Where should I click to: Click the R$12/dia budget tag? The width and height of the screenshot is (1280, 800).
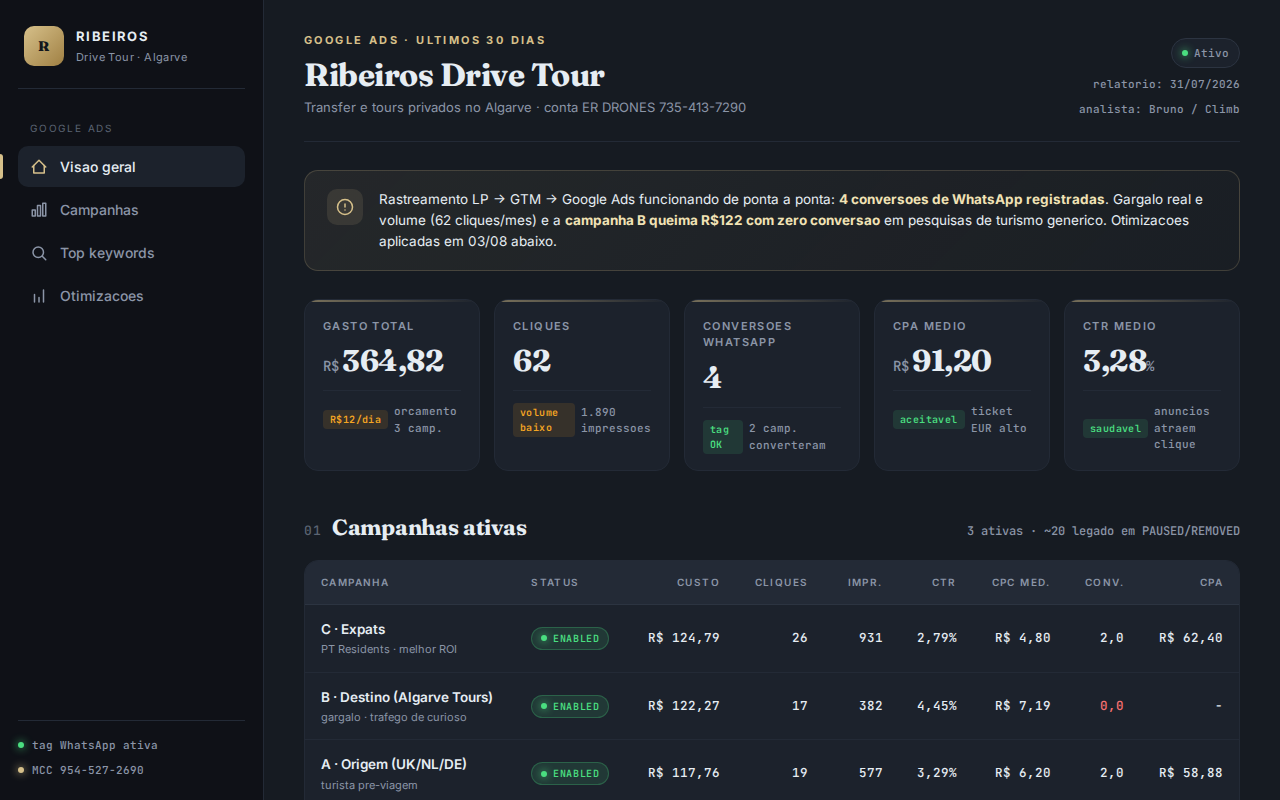[355, 420]
